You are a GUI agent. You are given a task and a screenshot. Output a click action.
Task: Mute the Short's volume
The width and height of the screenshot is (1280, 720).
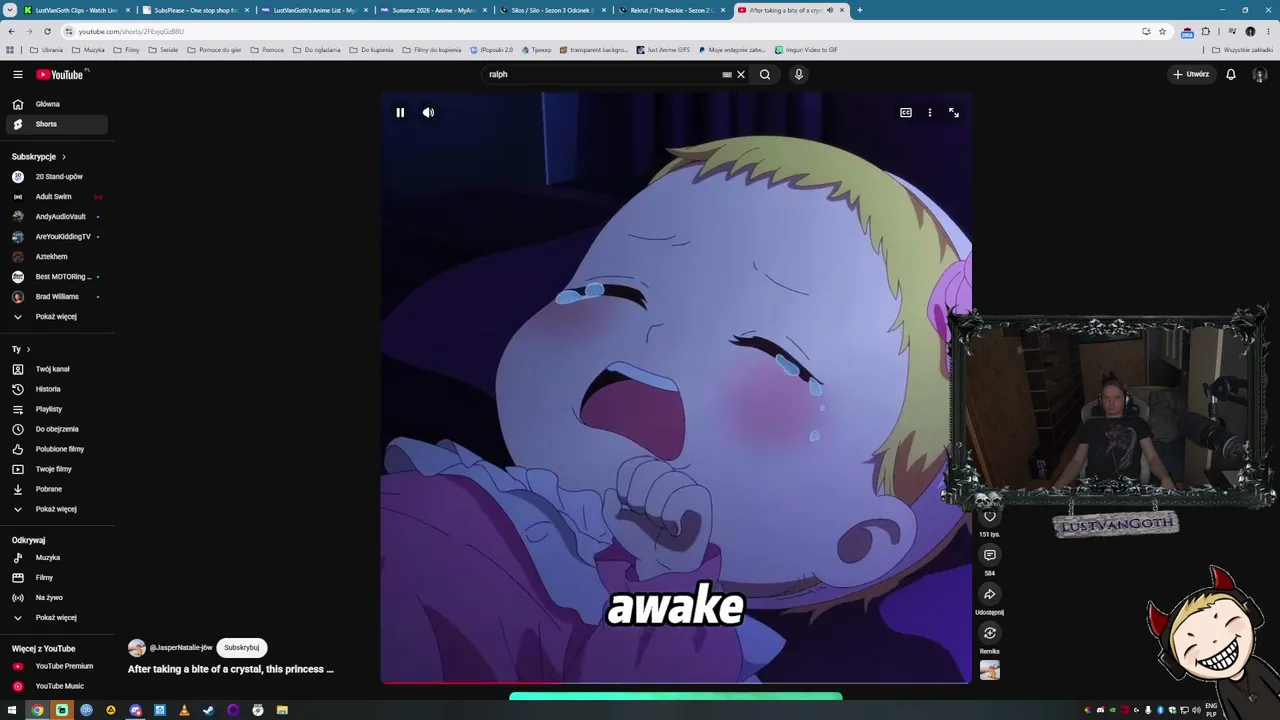click(428, 113)
